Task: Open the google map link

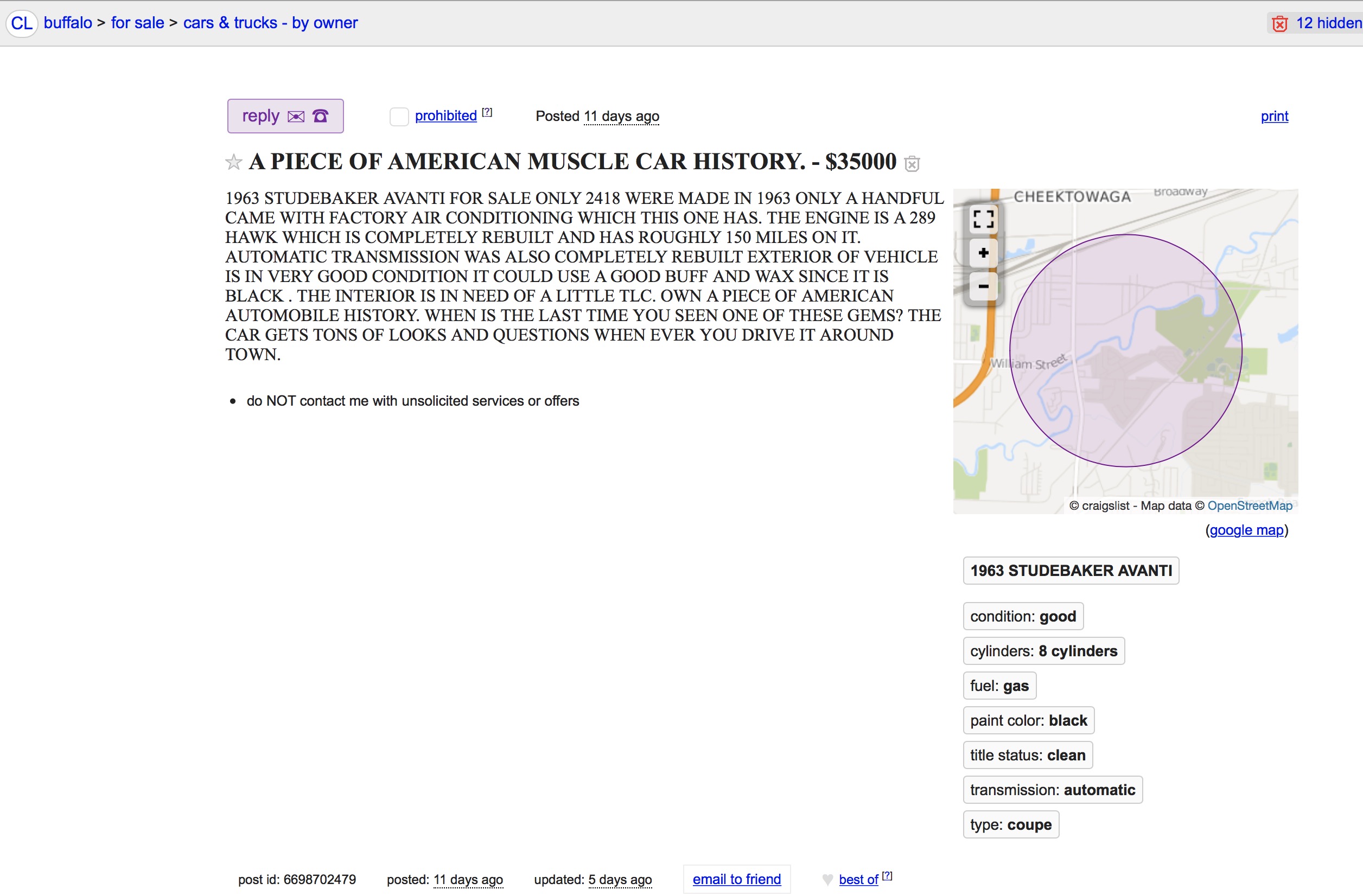Action: point(1246,530)
